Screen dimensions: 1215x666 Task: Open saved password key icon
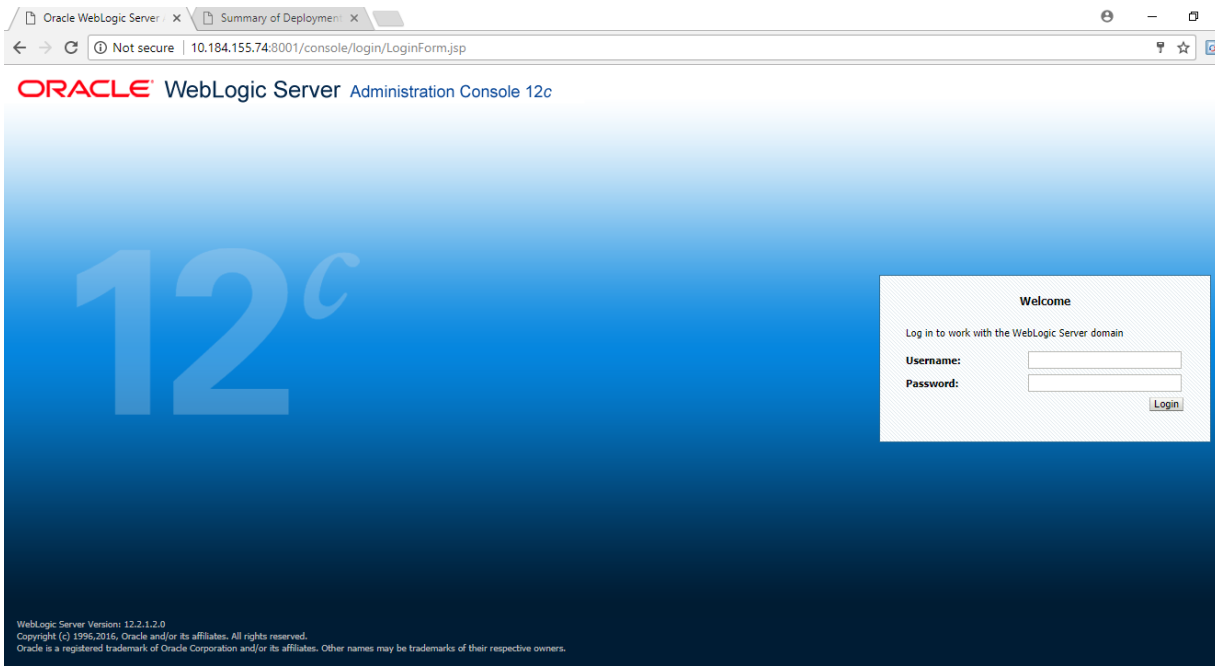click(1161, 48)
